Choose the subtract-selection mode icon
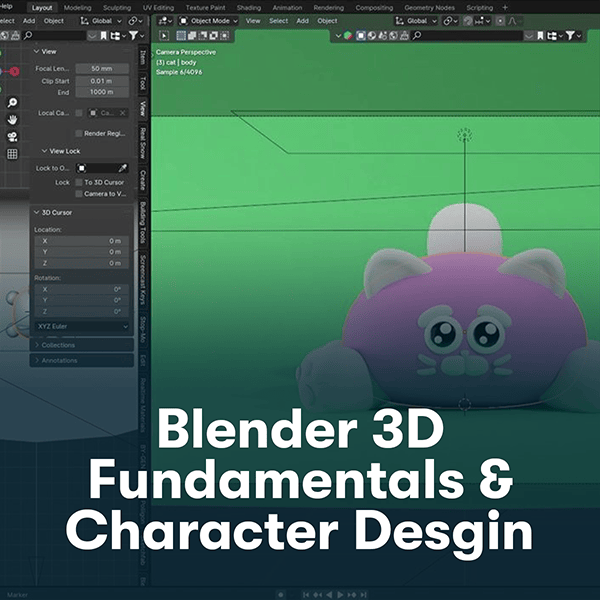Screen dimensions: 600x600 click(203, 36)
